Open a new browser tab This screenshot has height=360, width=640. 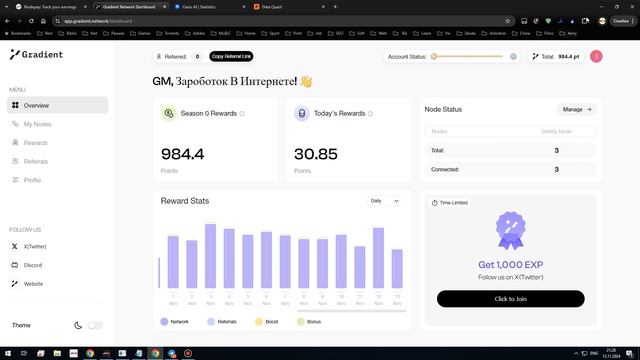[336, 7]
